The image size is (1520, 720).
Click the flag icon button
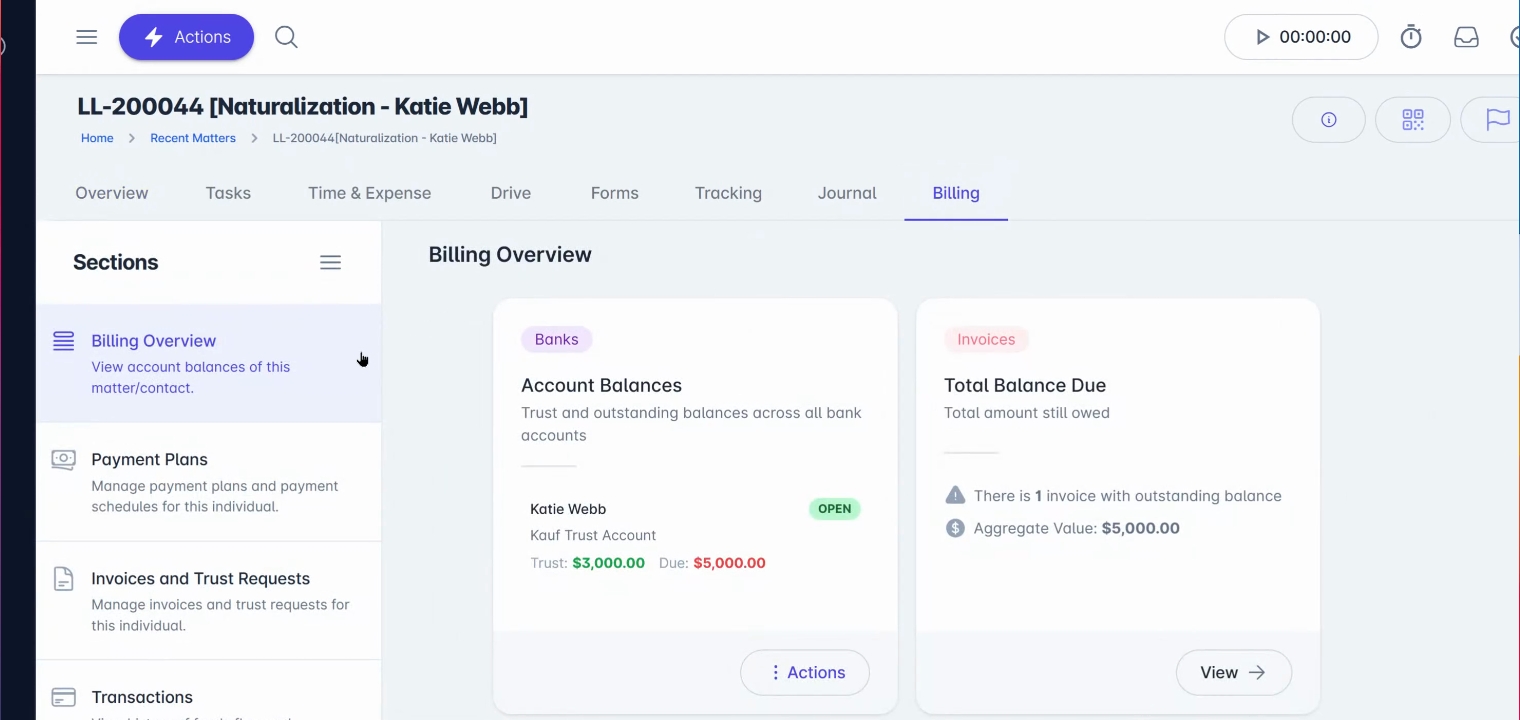click(x=1492, y=120)
